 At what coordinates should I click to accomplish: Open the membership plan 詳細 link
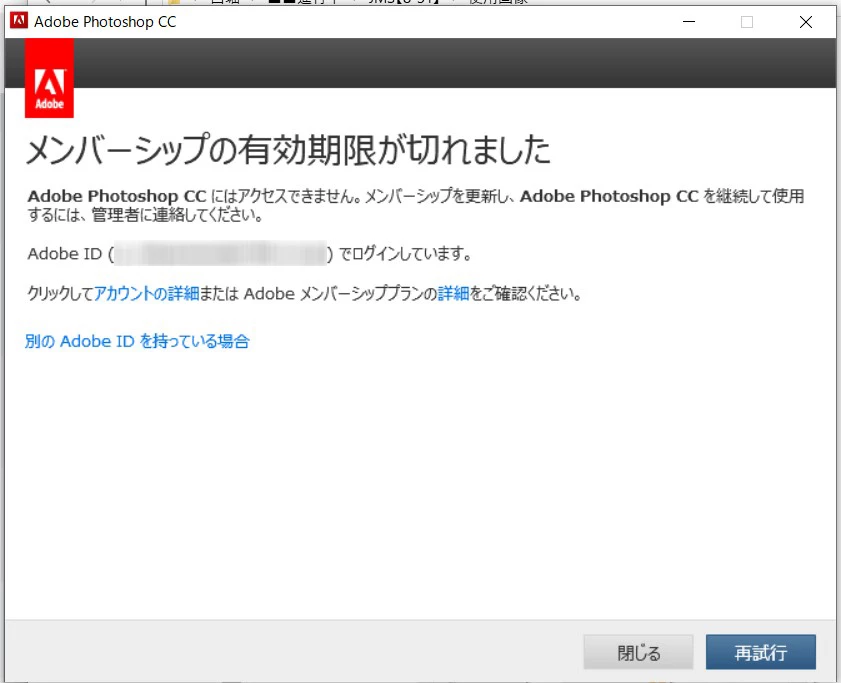coord(453,293)
